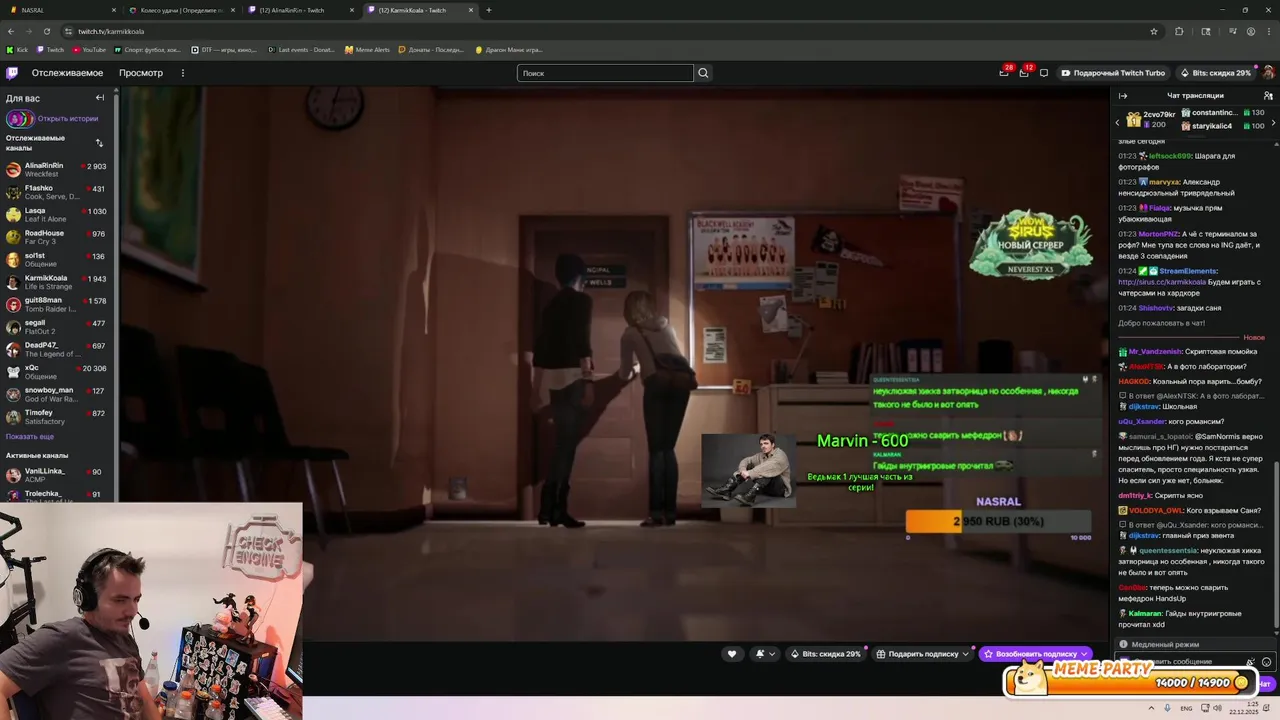This screenshot has width=1280, height=720.
Task: Open guit88man channel in sidebar
Action: (56, 304)
